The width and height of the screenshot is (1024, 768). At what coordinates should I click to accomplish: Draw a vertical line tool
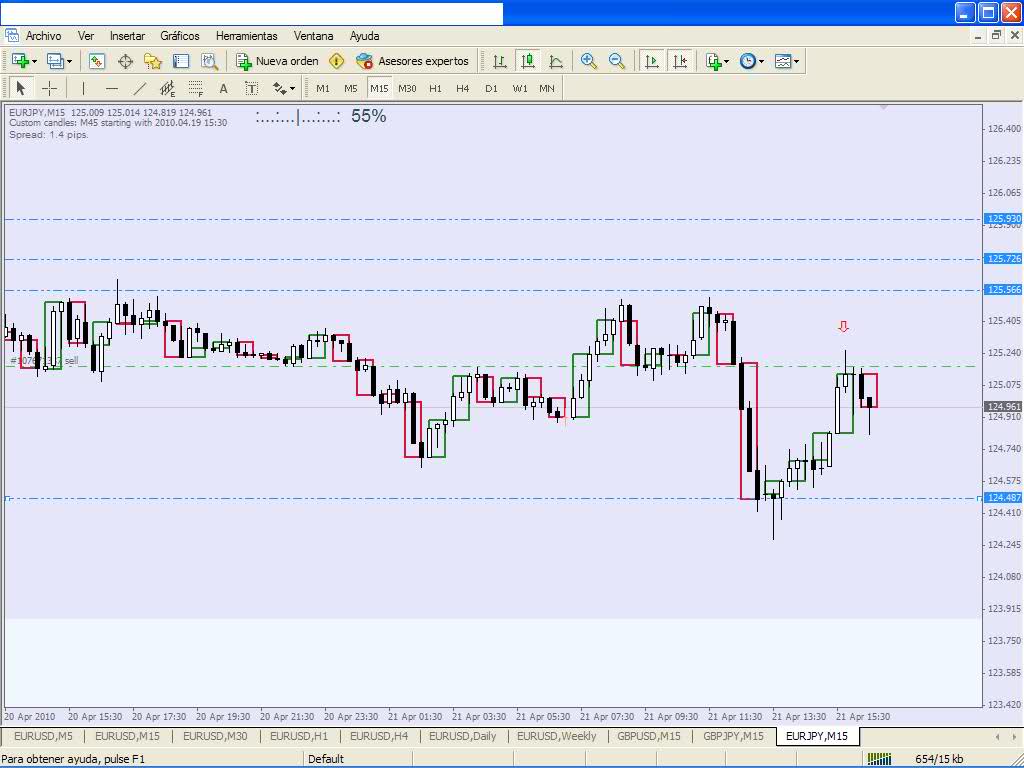click(84, 88)
